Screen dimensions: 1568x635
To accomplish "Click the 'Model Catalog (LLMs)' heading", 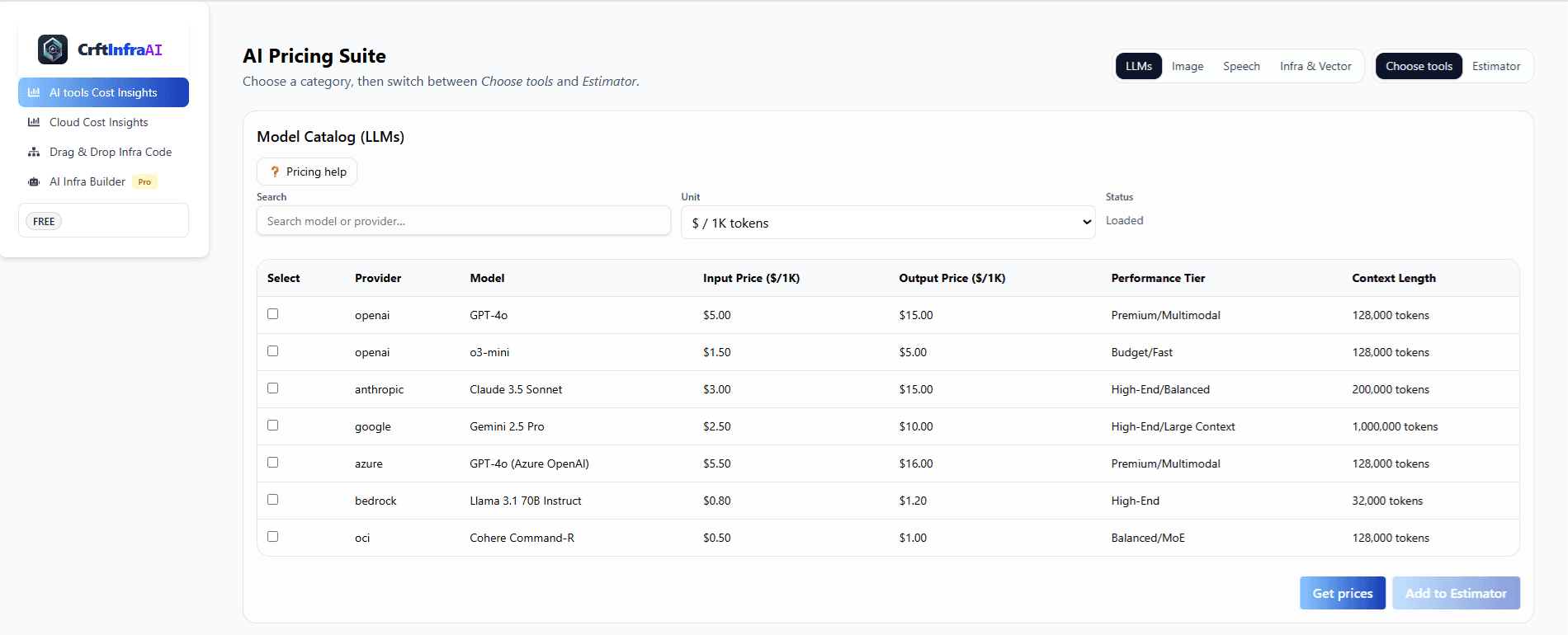I will (x=330, y=137).
